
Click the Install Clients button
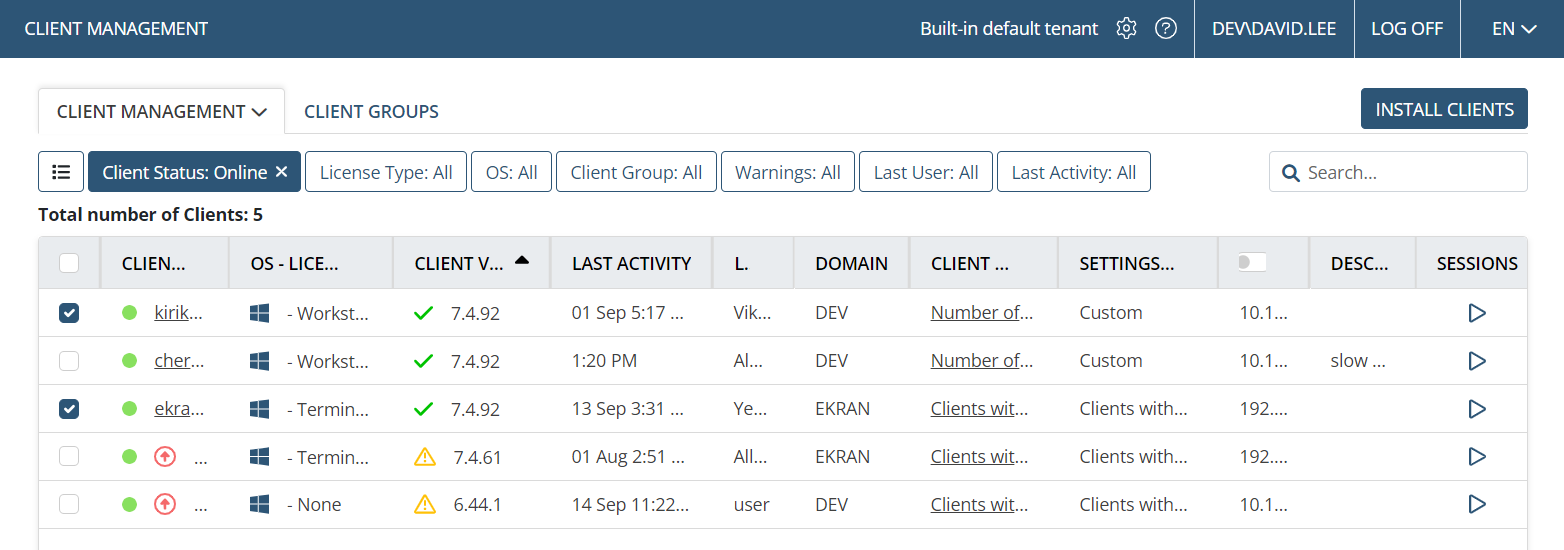pyautogui.click(x=1444, y=109)
